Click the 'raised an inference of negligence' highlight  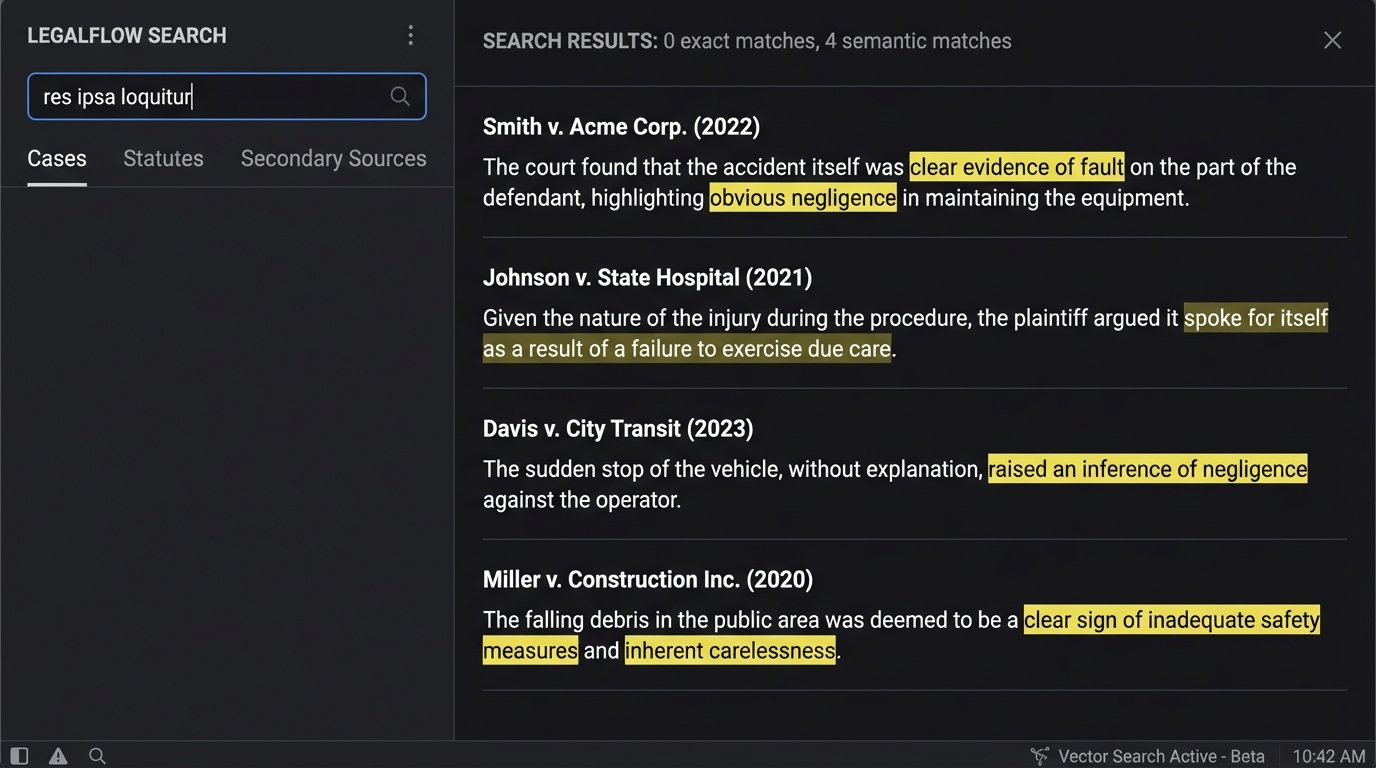tap(1147, 469)
